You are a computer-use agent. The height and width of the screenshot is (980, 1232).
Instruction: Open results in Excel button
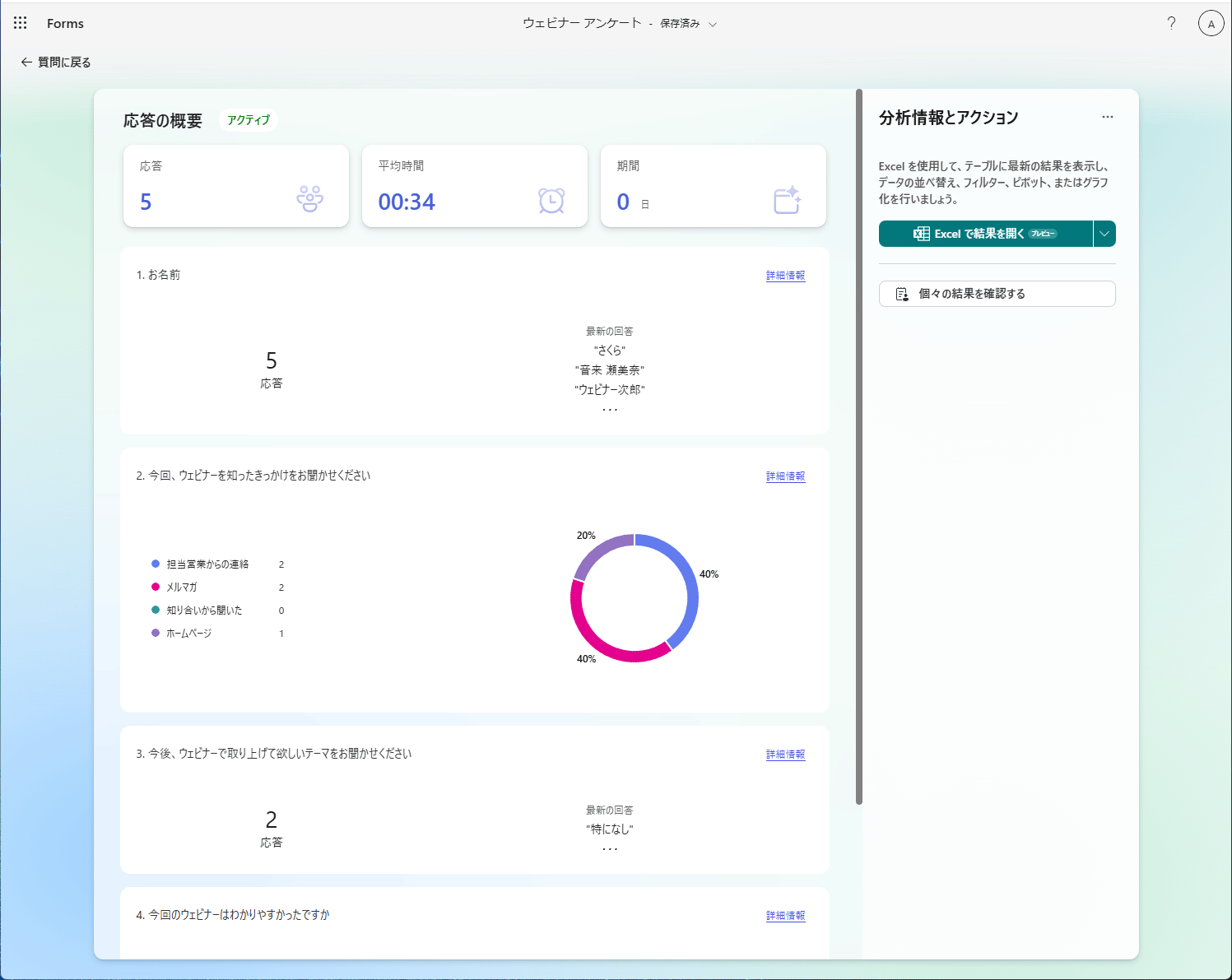985,234
